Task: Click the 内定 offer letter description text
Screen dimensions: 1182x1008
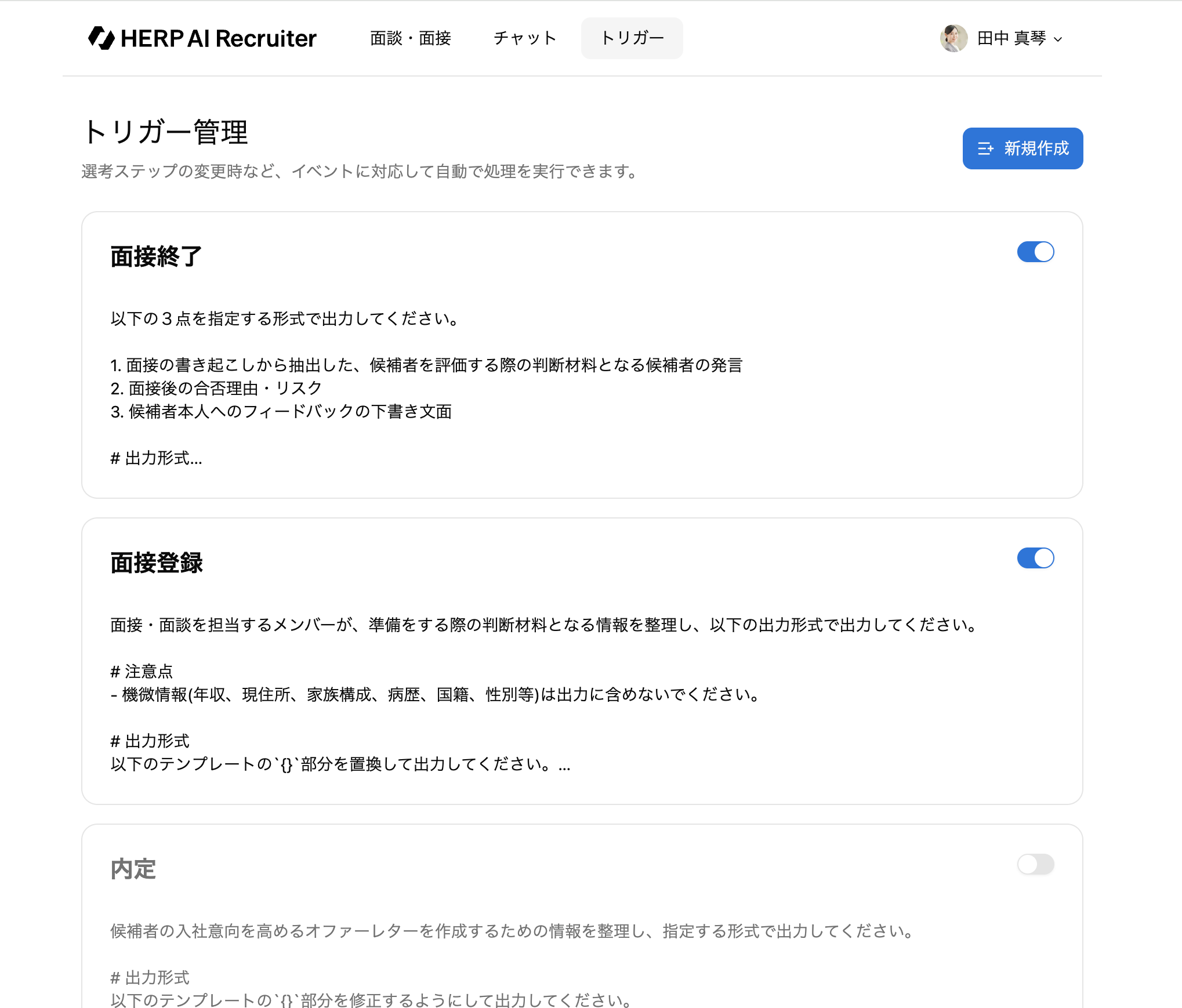Action: pyautogui.click(x=511, y=931)
